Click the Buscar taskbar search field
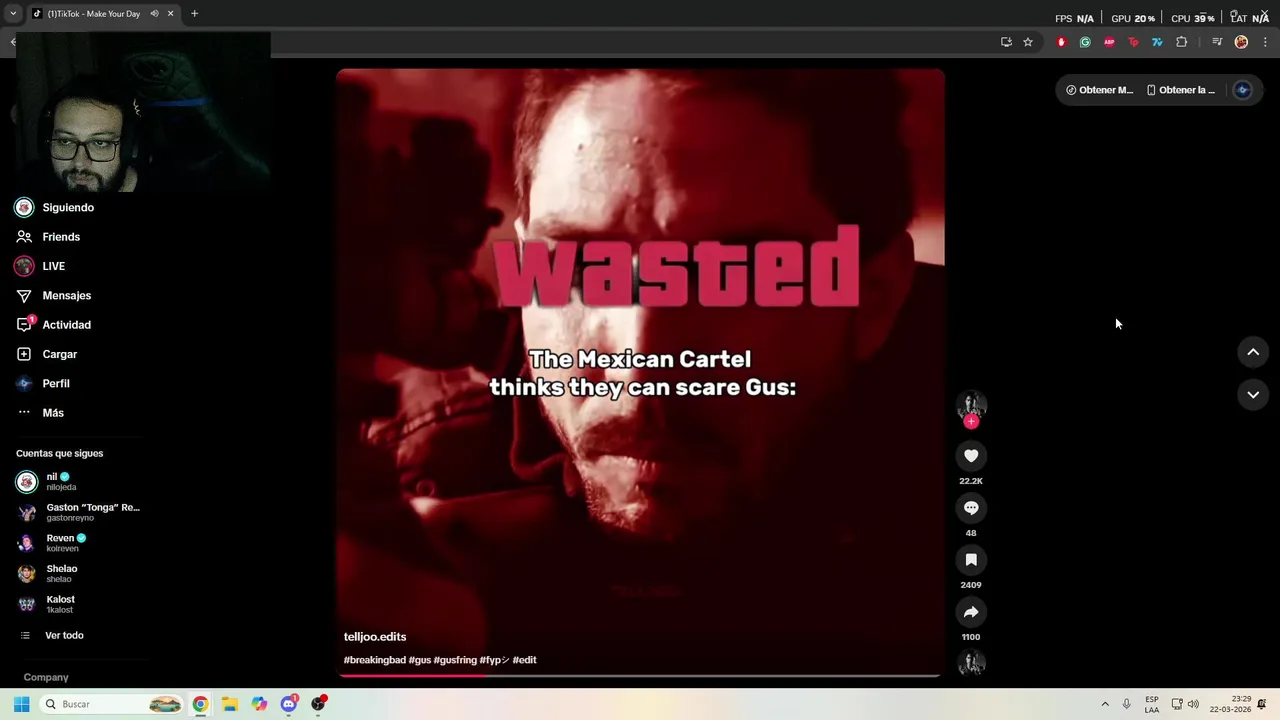This screenshot has width=1280, height=720. click(x=112, y=704)
